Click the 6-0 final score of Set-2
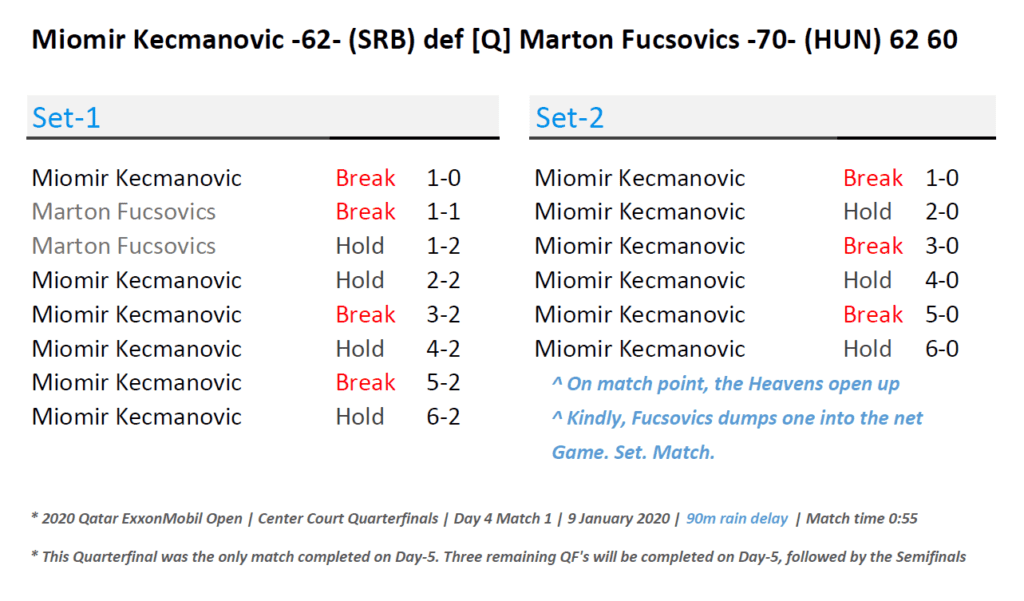This screenshot has height=601, width=1024. click(x=941, y=348)
